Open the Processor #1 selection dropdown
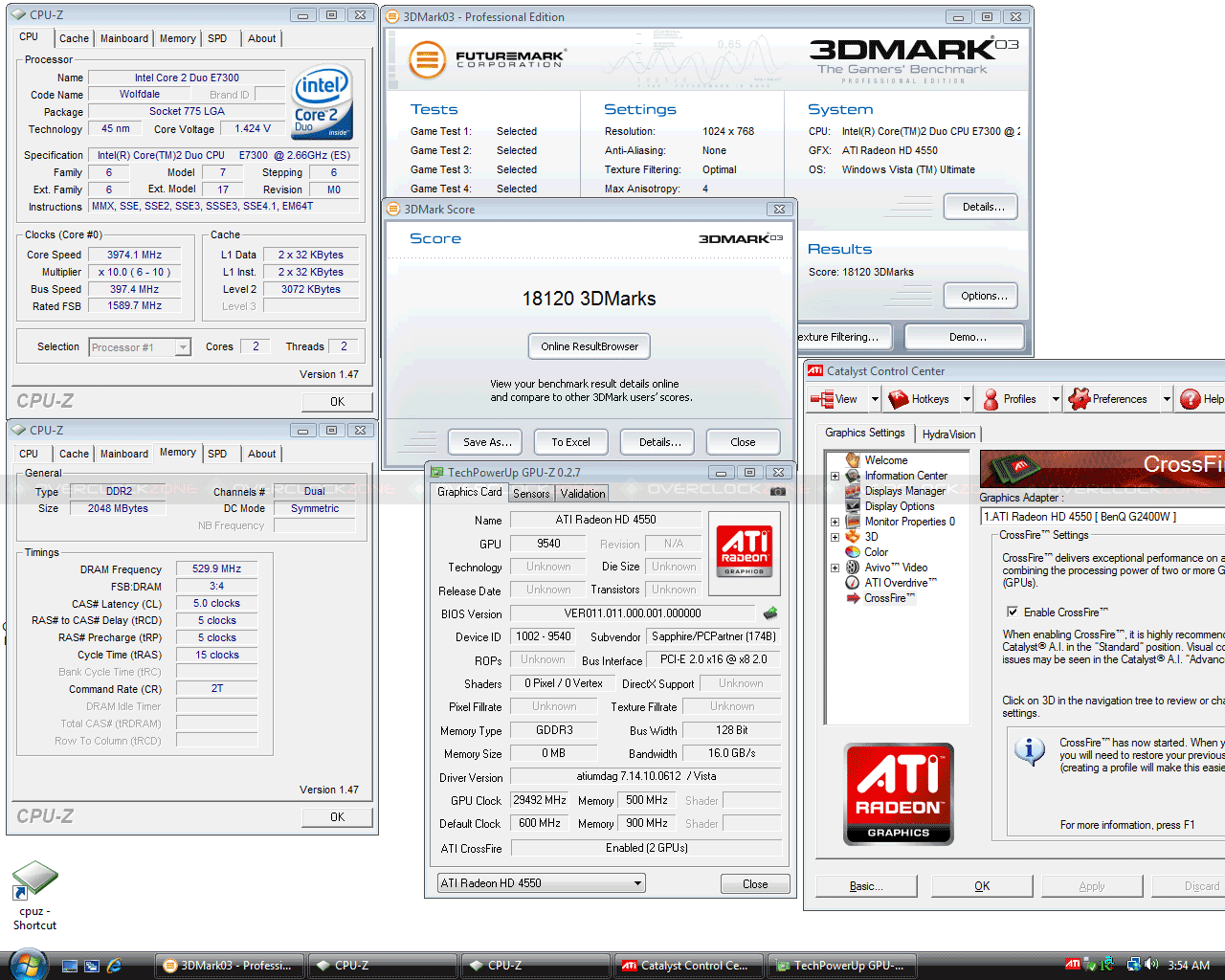The width and height of the screenshot is (1225, 980). coord(183,347)
